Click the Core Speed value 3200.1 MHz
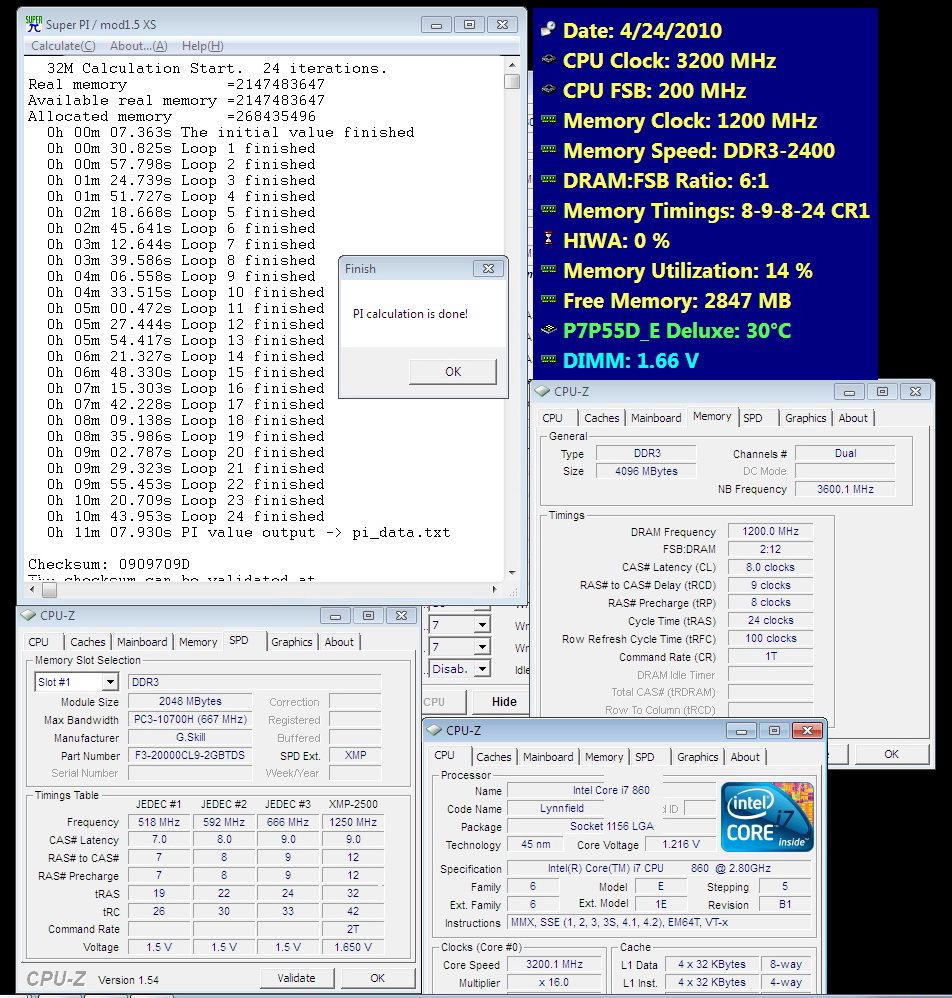Screen dimensions: 952x998 click(554, 964)
